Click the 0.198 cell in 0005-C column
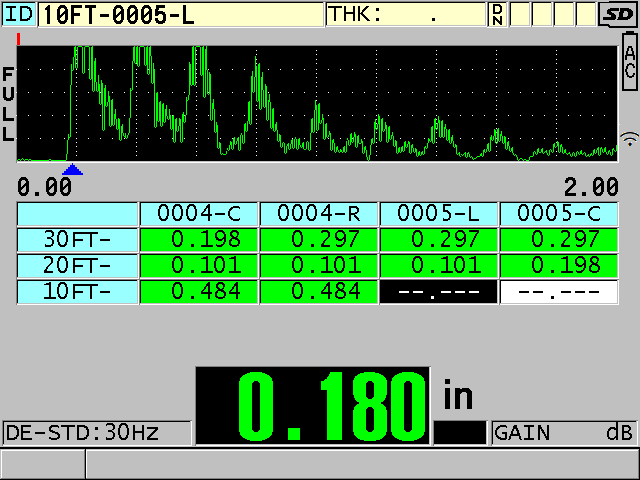This screenshot has width=640, height=480. pyautogui.click(x=558, y=266)
